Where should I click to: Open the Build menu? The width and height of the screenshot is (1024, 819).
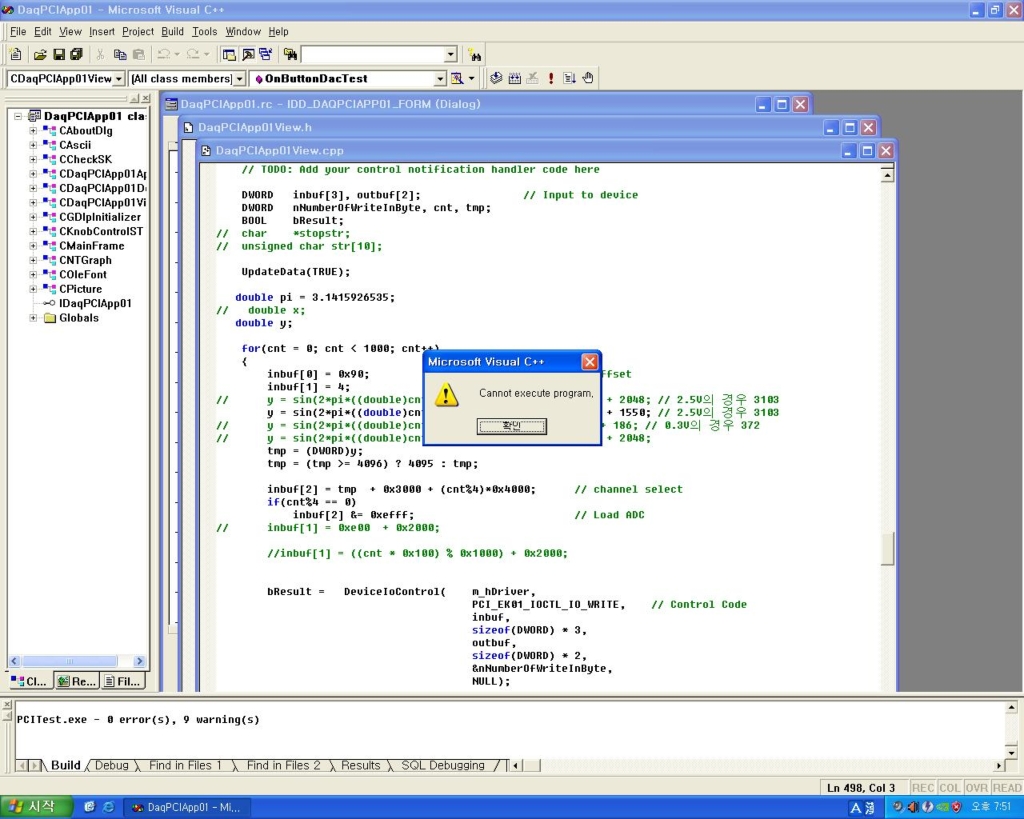pyautogui.click(x=172, y=31)
